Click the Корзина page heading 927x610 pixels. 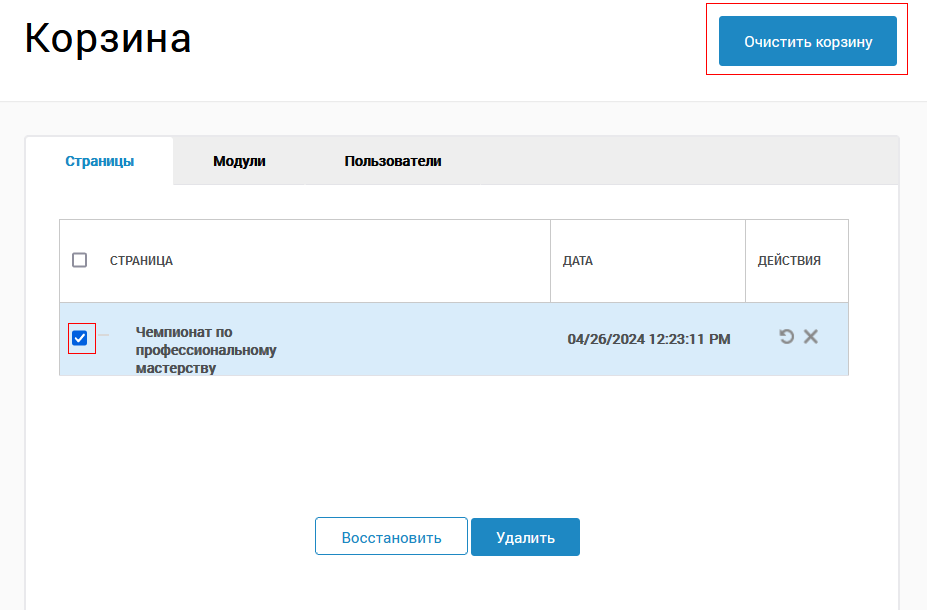click(x=108, y=39)
